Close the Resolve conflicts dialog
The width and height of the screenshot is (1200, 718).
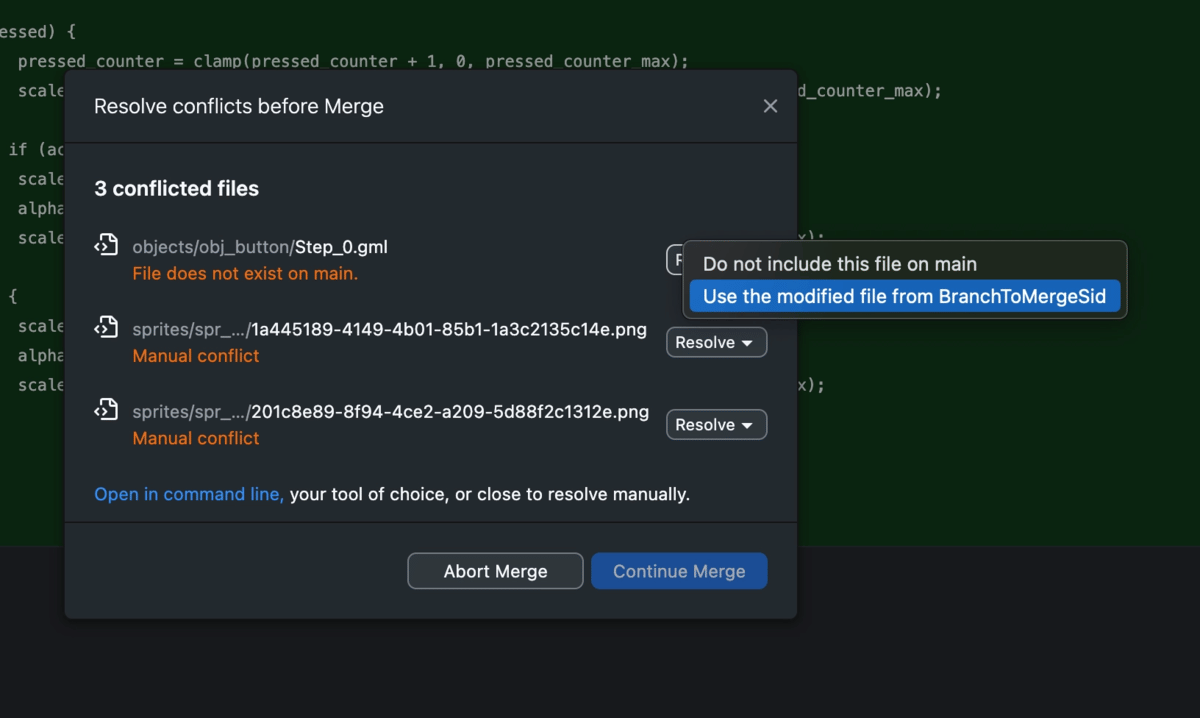point(770,106)
